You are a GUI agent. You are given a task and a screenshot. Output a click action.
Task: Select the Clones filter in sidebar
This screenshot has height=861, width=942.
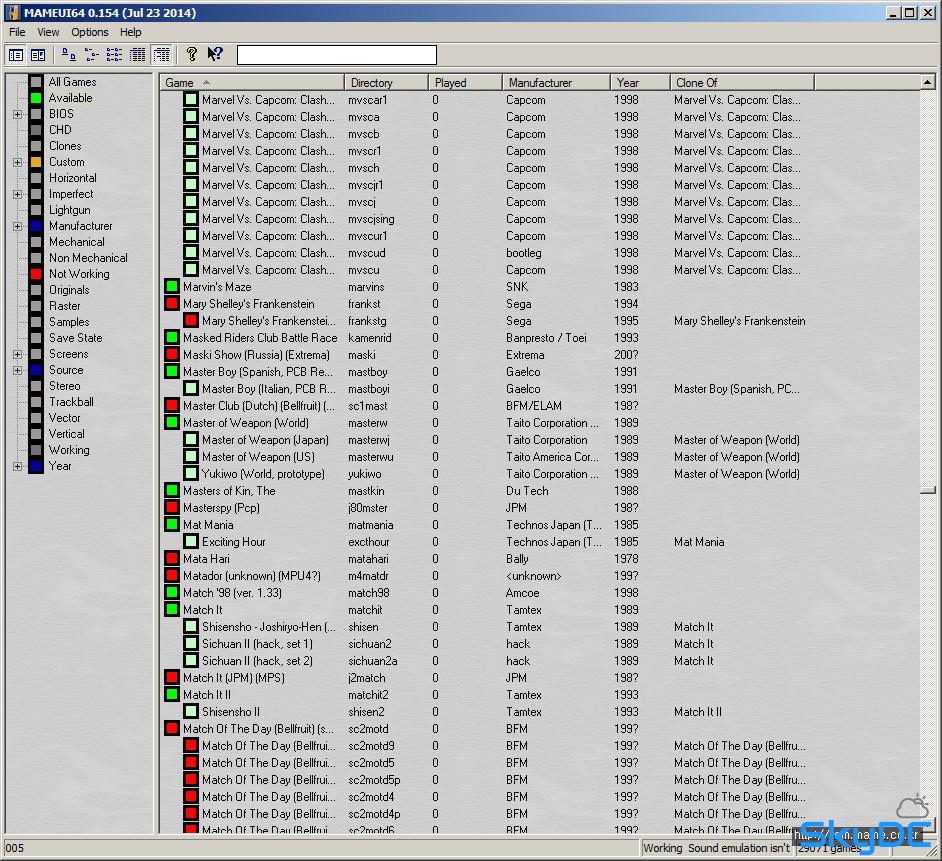pos(65,146)
